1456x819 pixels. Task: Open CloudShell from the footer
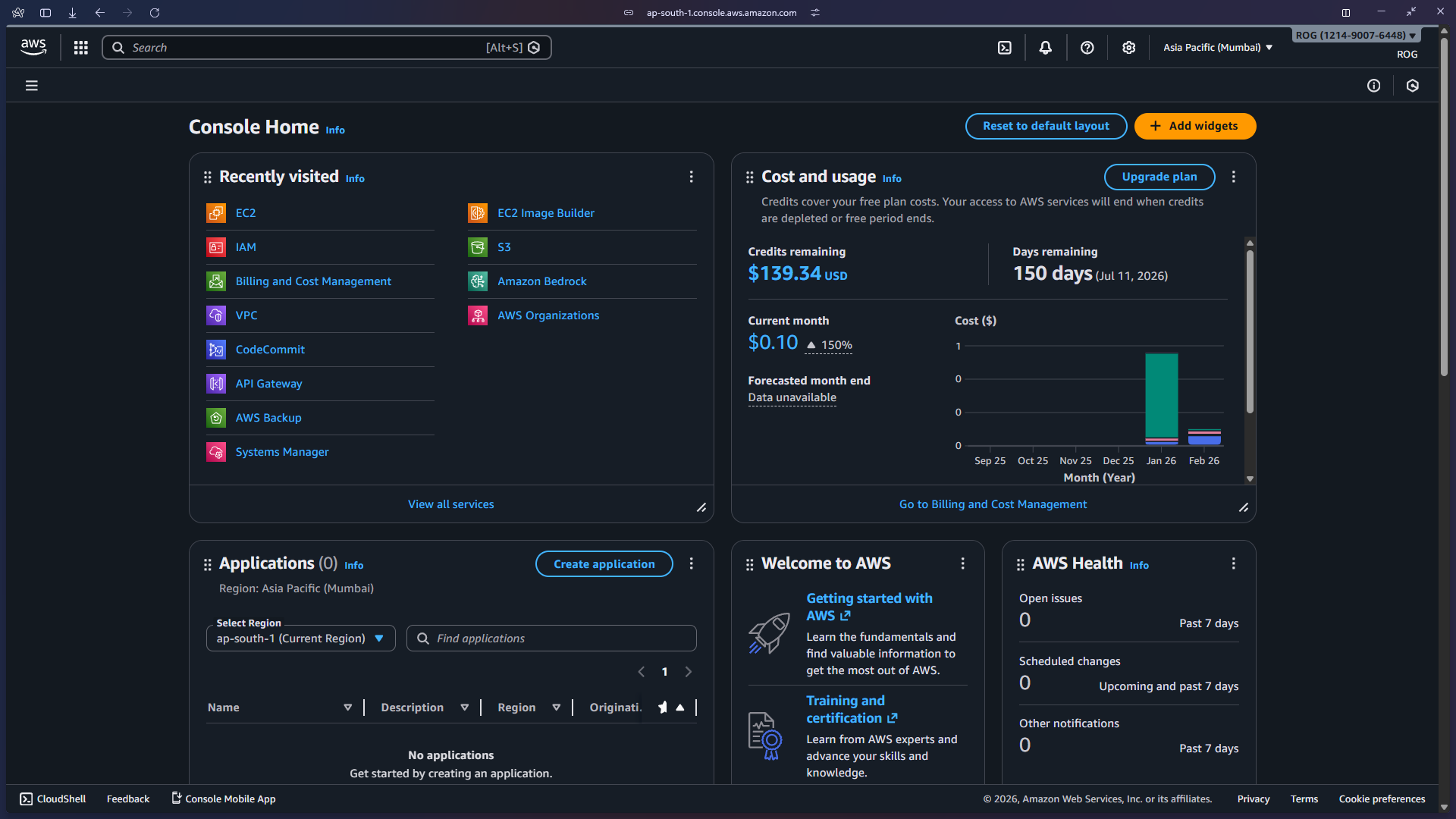pos(52,799)
